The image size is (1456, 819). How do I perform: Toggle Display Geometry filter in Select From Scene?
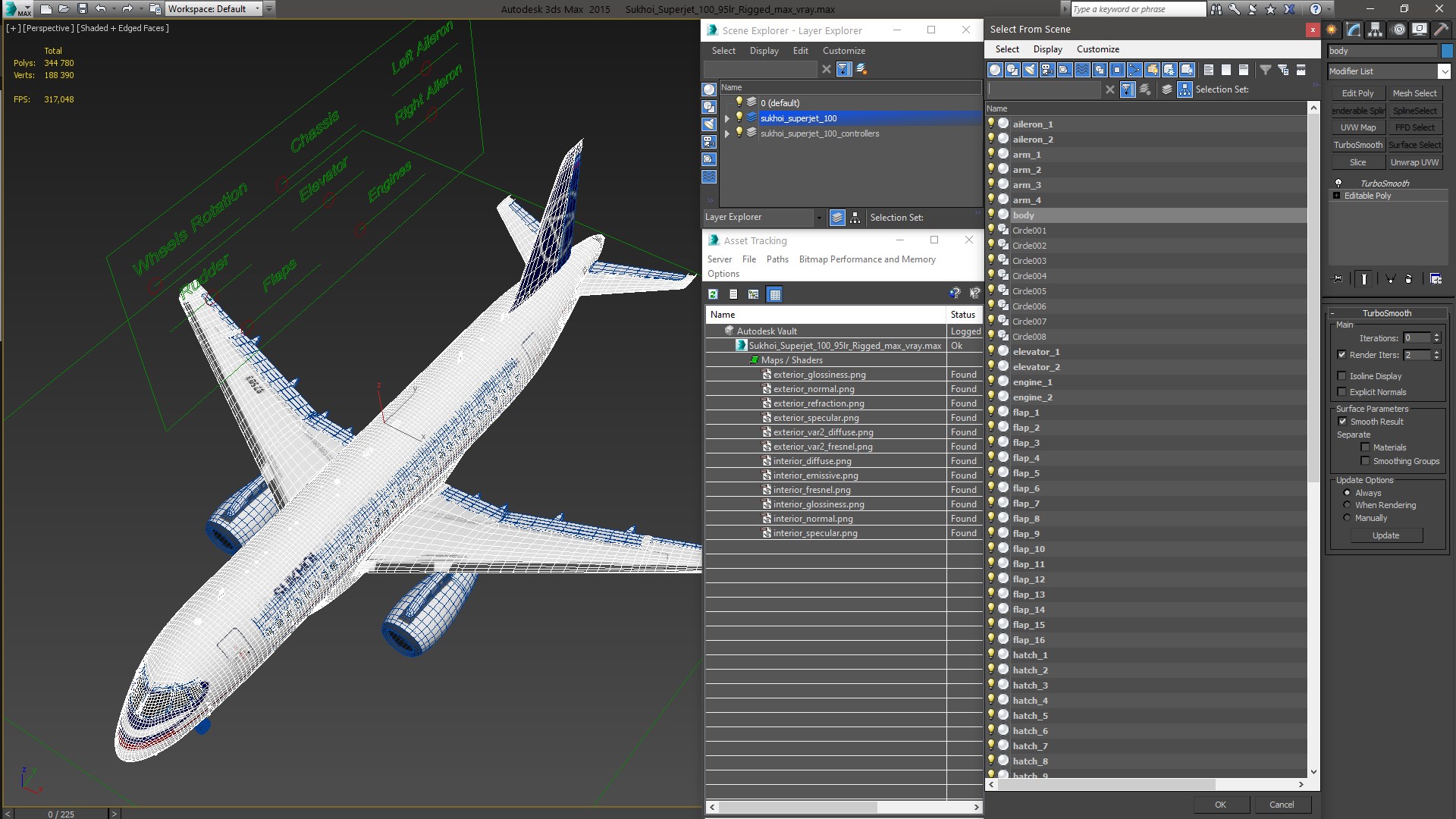pos(995,70)
